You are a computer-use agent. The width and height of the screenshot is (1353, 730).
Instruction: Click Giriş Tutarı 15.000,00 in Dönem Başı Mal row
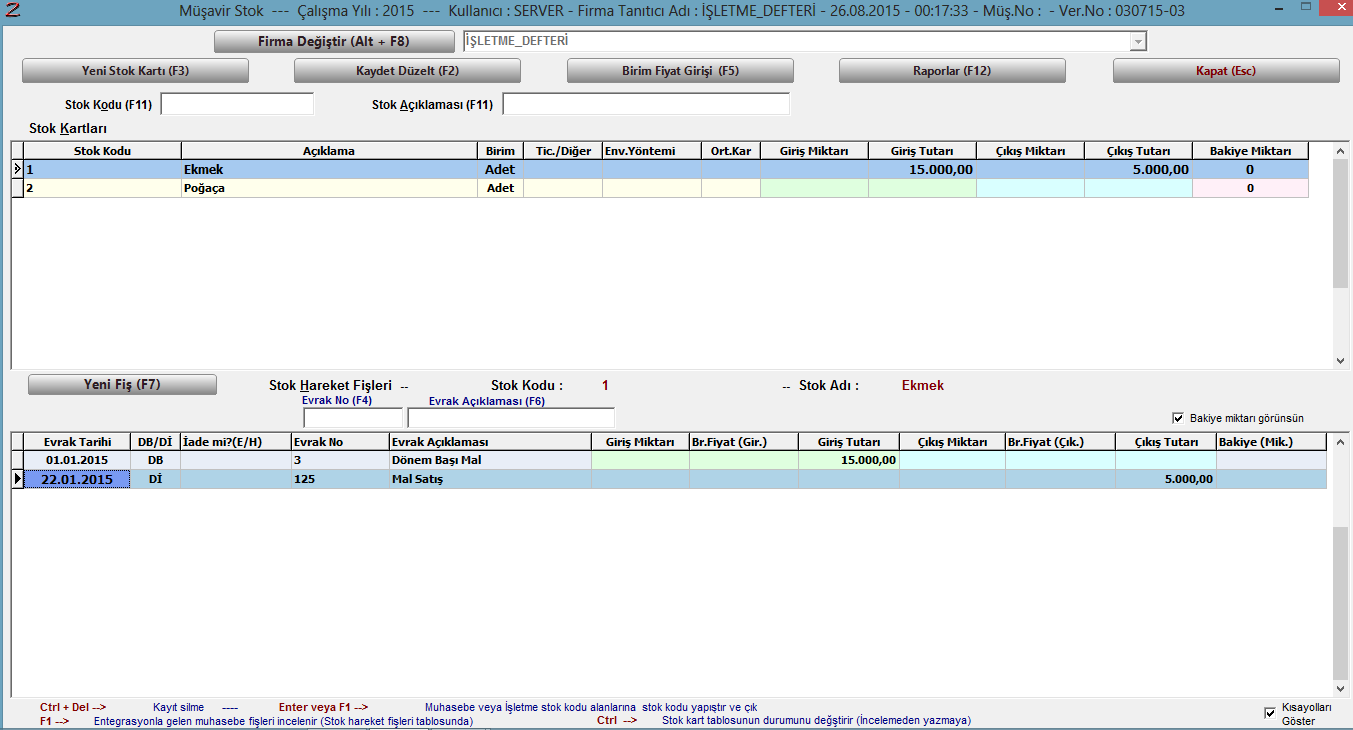(848, 460)
